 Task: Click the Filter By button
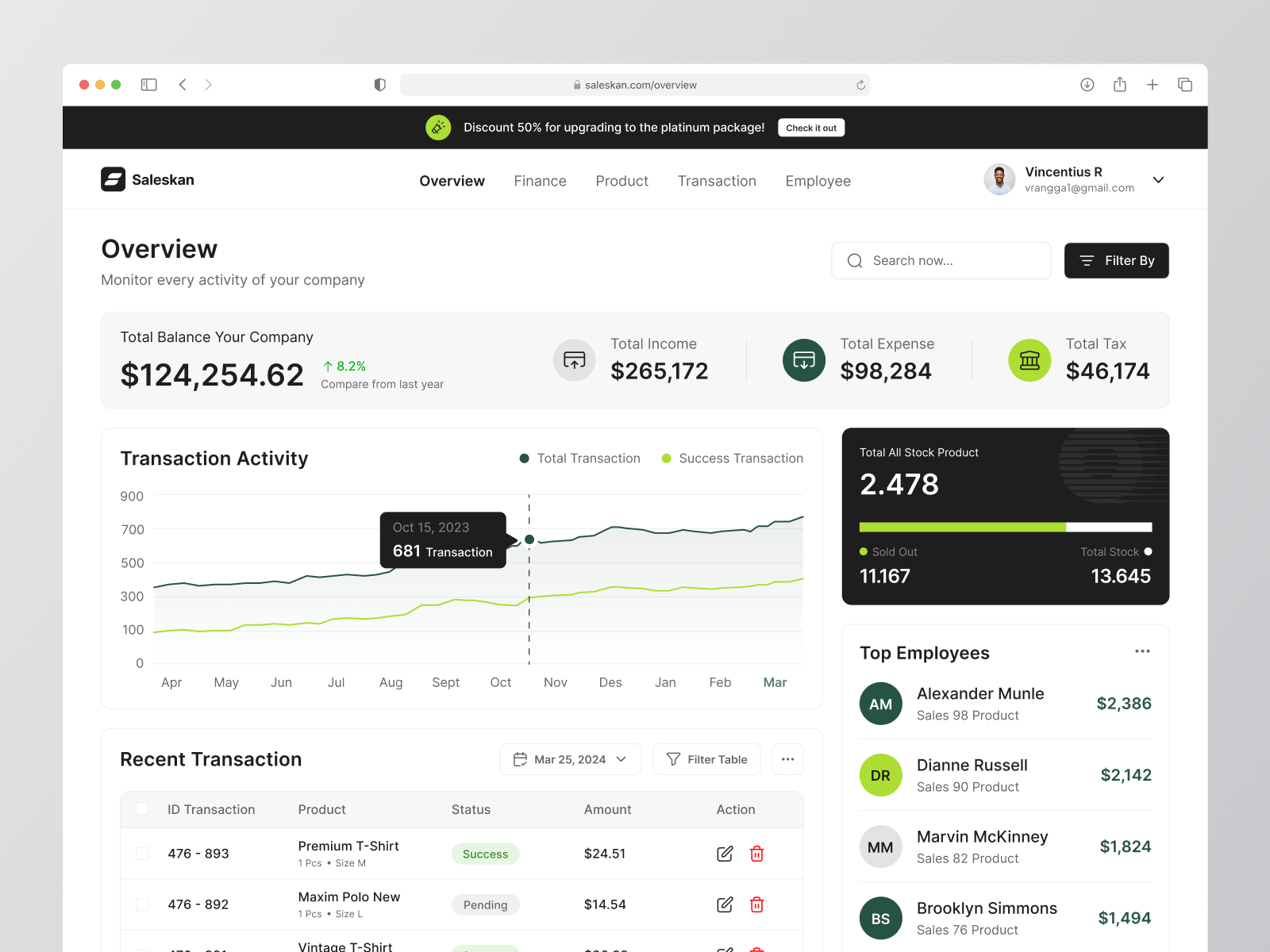tap(1116, 260)
